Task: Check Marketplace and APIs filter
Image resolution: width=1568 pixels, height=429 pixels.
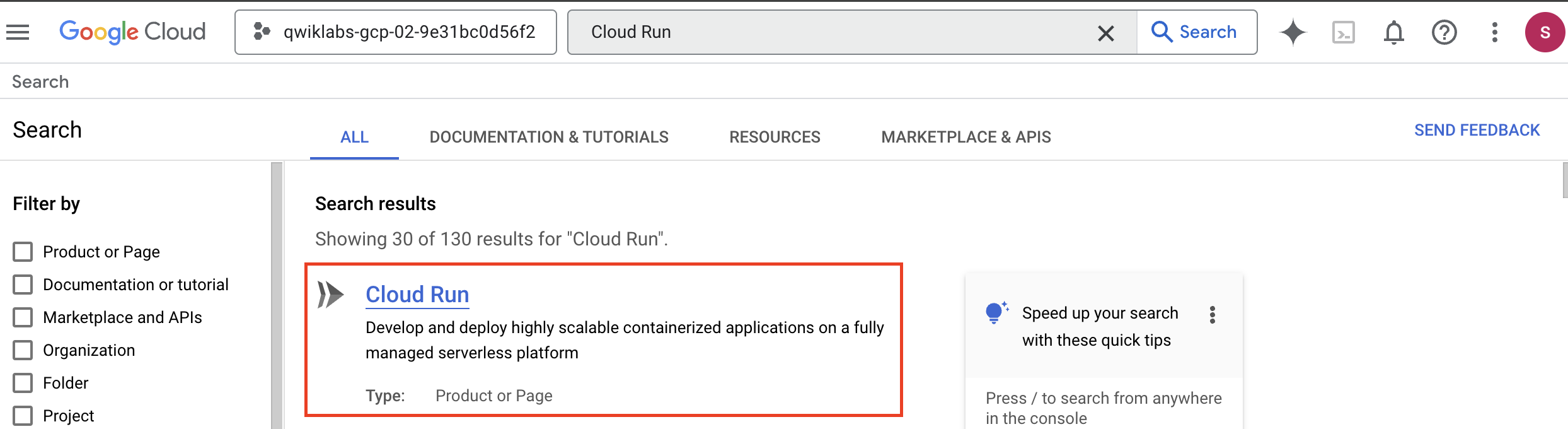Action: [23, 317]
